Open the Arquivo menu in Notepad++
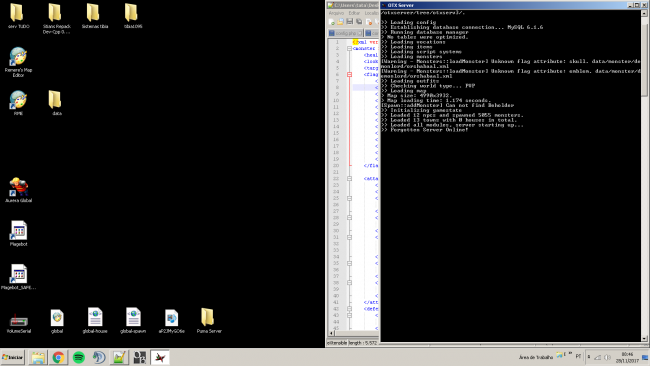Viewport: 650px width, 366px height. pos(336,13)
